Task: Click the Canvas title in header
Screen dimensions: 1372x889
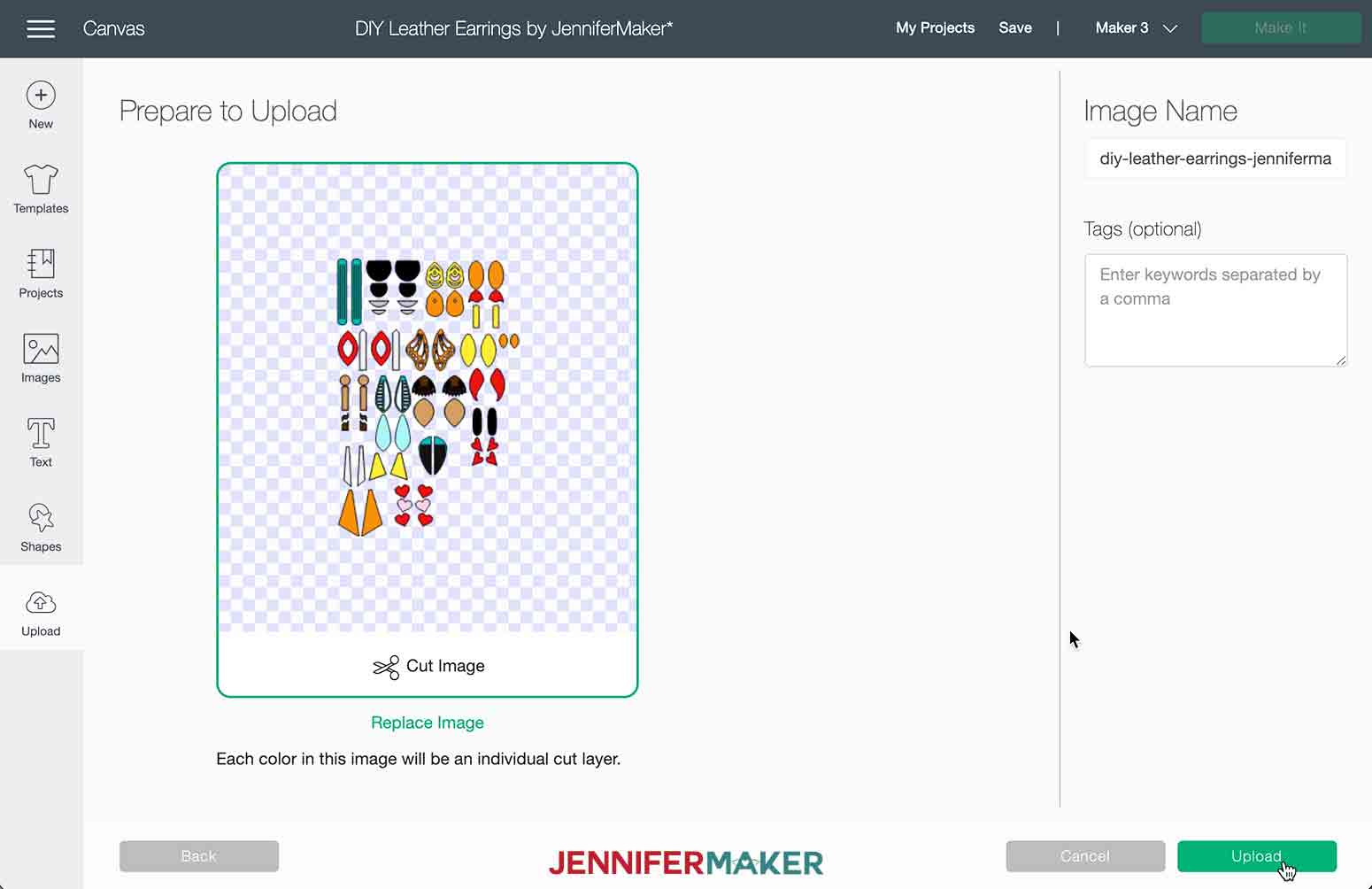Action: pos(113,28)
